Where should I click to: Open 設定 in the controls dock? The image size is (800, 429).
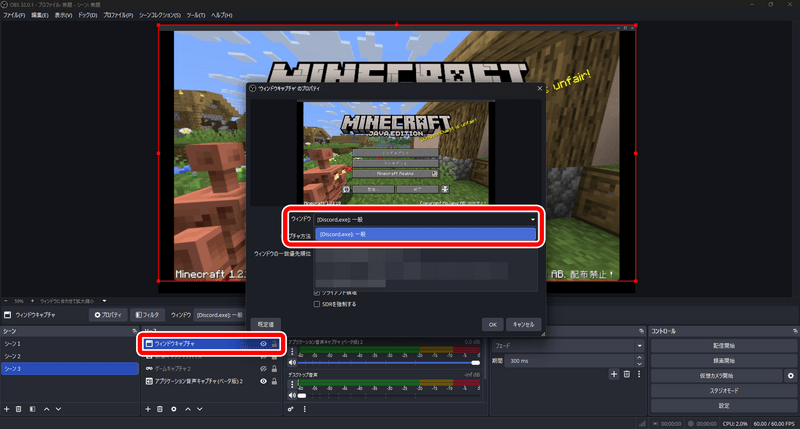point(723,406)
